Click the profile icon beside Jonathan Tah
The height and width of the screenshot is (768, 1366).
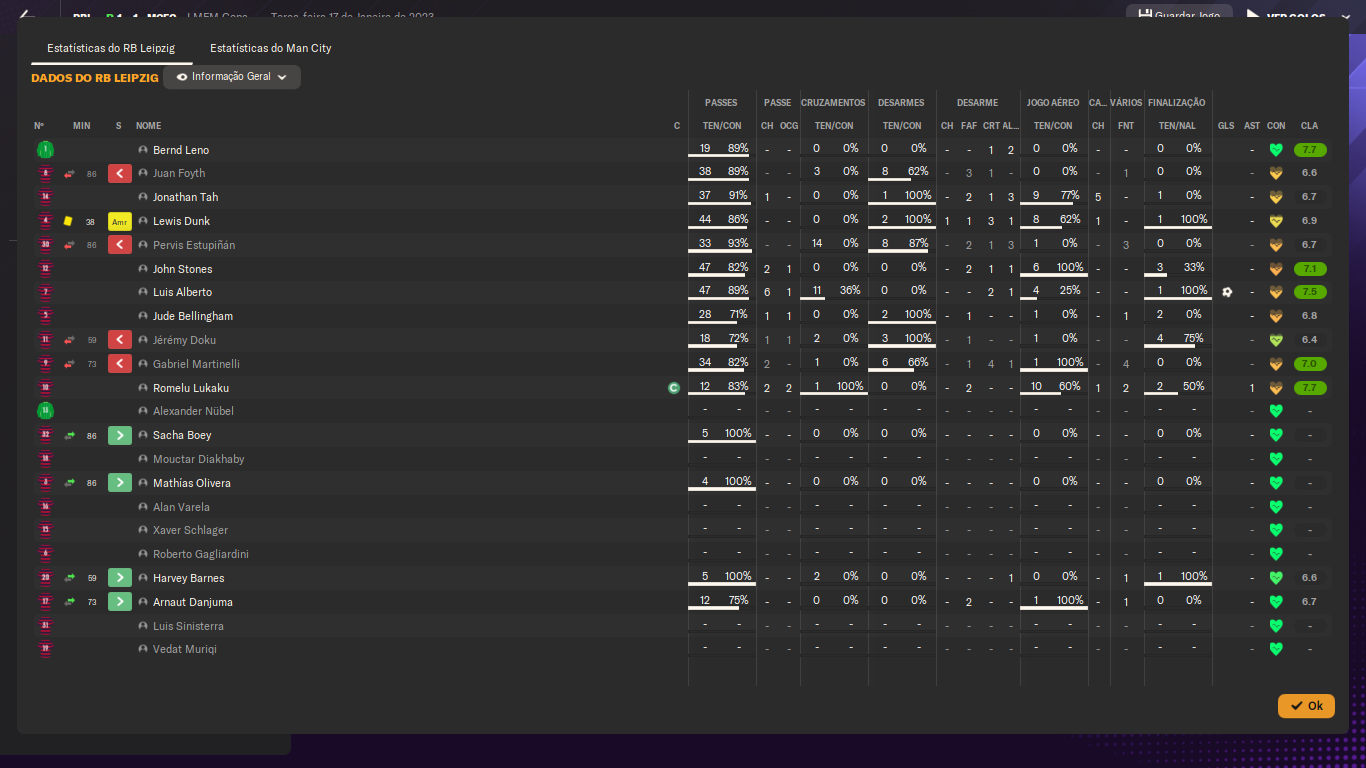[x=143, y=197]
